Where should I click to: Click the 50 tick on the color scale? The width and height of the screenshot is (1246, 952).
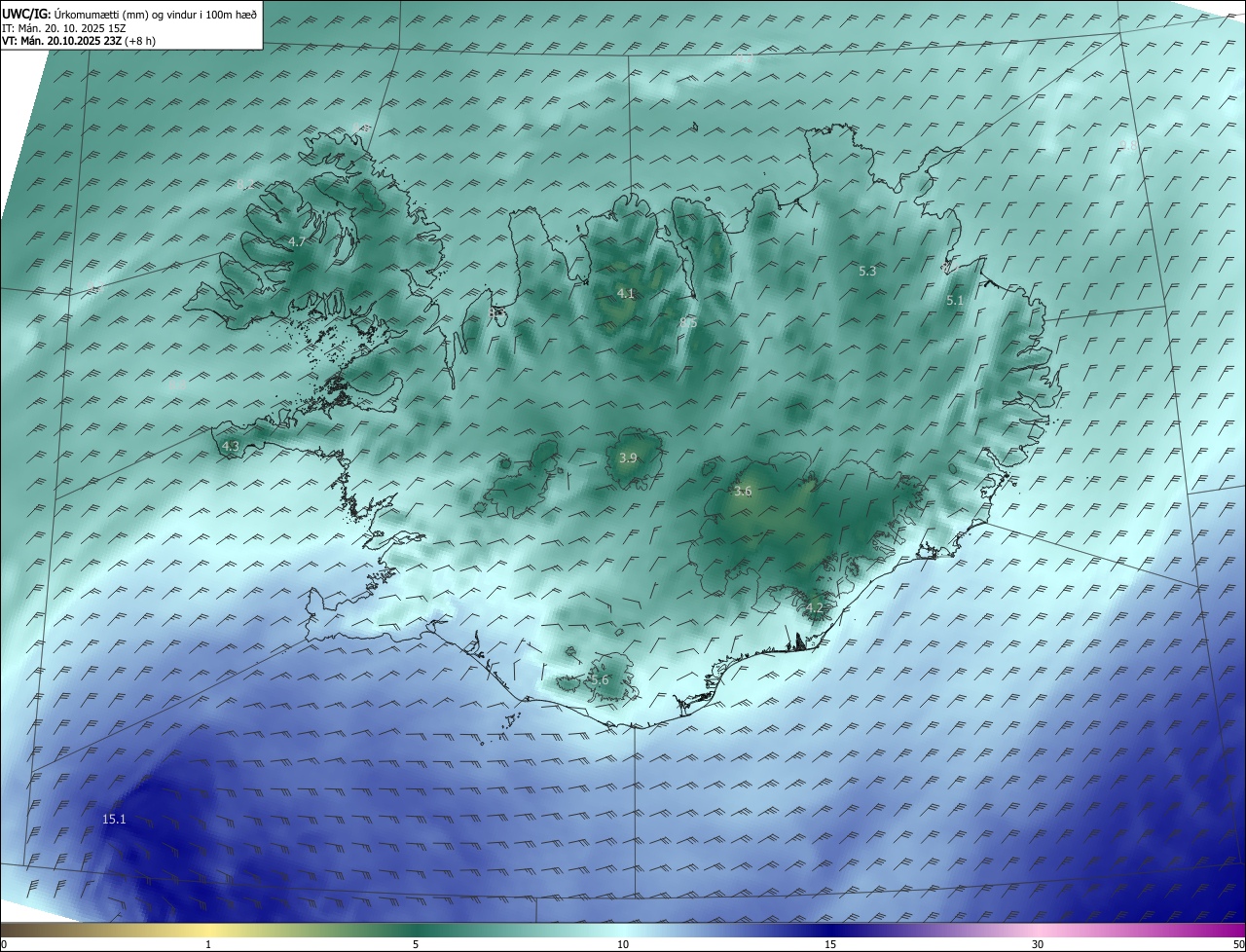click(x=1238, y=944)
